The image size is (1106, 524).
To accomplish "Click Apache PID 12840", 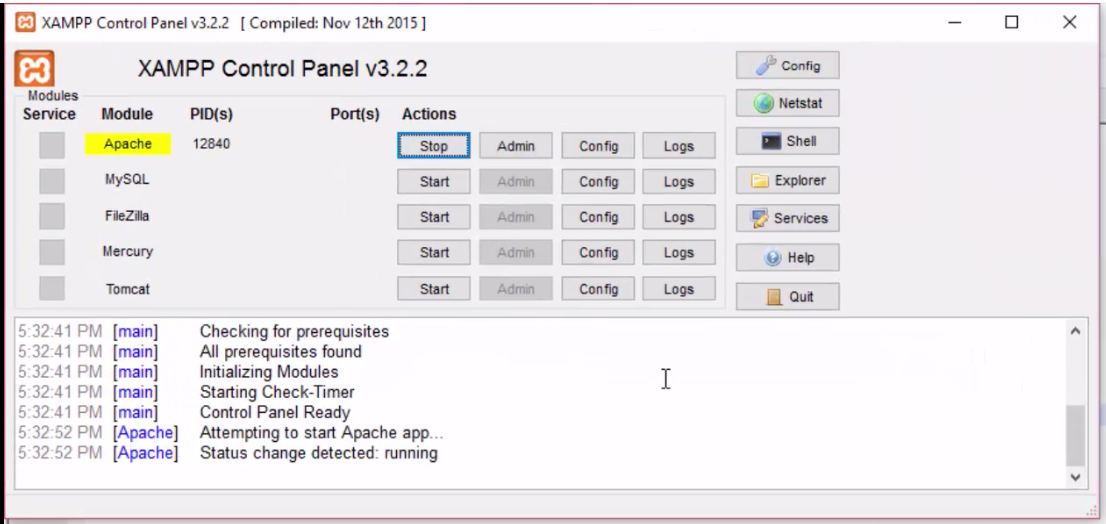I will point(211,144).
